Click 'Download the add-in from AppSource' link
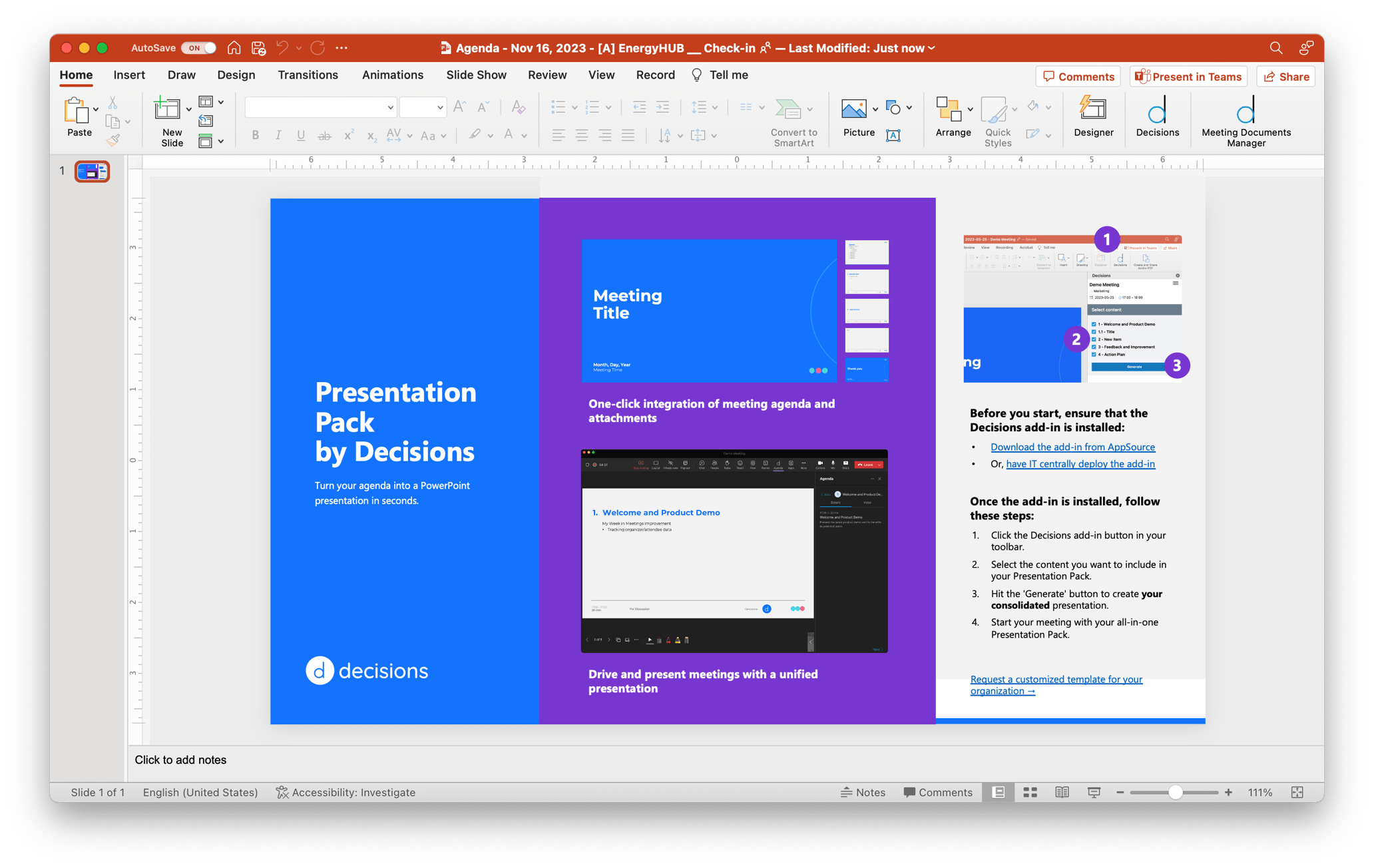The height and width of the screenshot is (868, 1374). coord(1071,447)
